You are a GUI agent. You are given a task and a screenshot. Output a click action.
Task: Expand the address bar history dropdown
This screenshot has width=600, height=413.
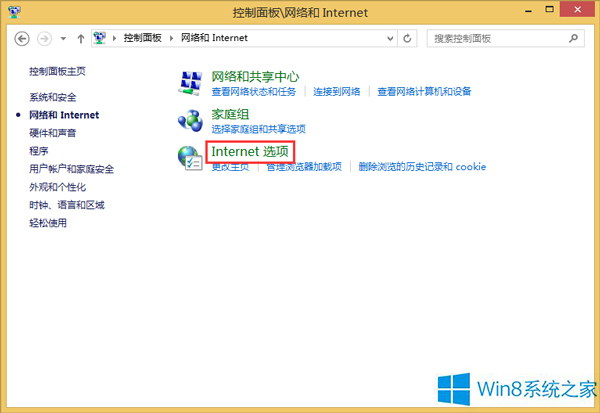pyautogui.click(x=390, y=38)
